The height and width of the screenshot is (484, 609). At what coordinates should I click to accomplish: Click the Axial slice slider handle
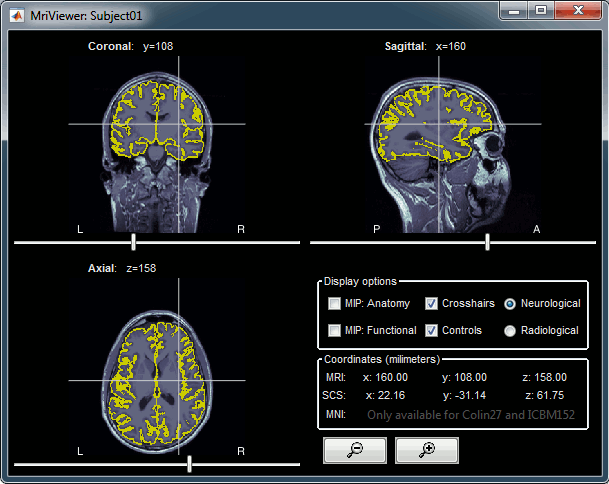[x=189, y=464]
